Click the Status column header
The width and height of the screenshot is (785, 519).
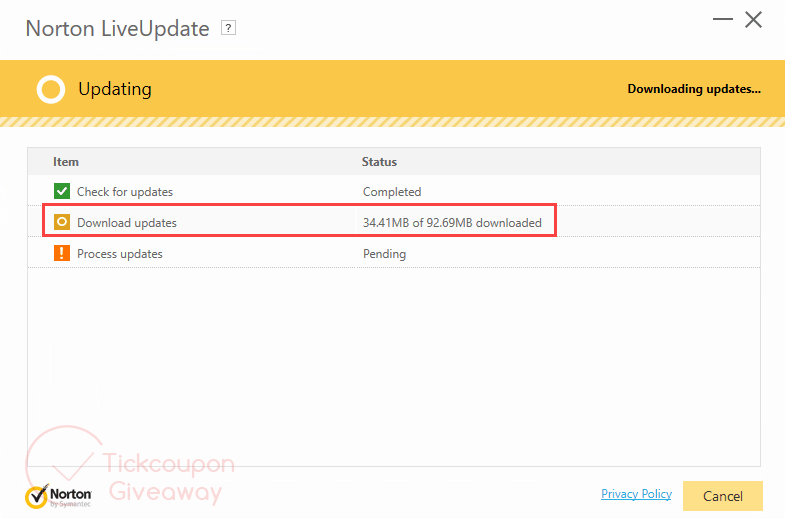tap(379, 162)
